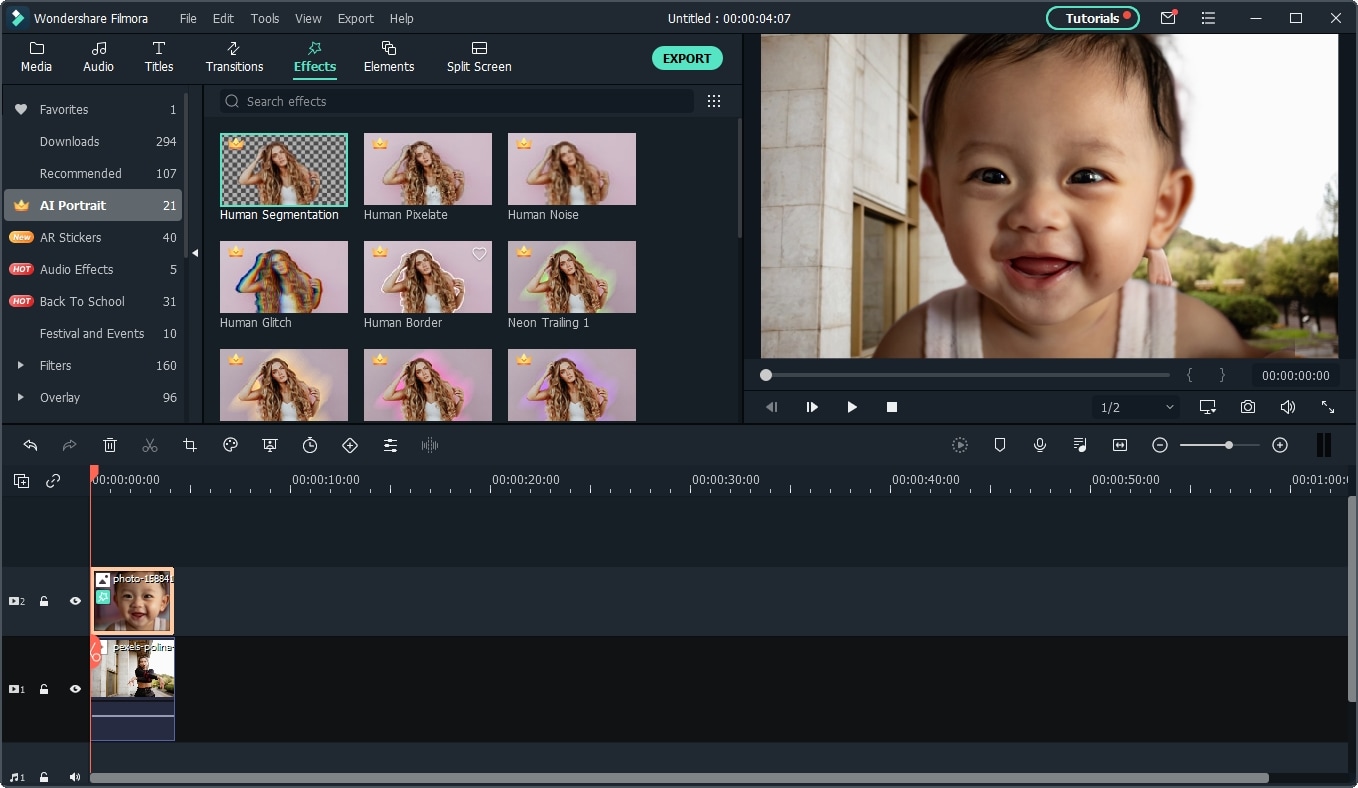Favorite the Human Border effect heart
This screenshot has width=1358, height=788.
click(x=479, y=254)
